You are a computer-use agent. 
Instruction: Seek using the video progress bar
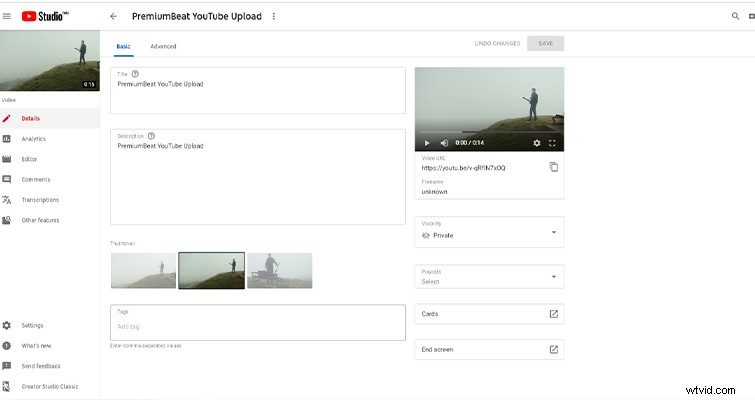489,132
